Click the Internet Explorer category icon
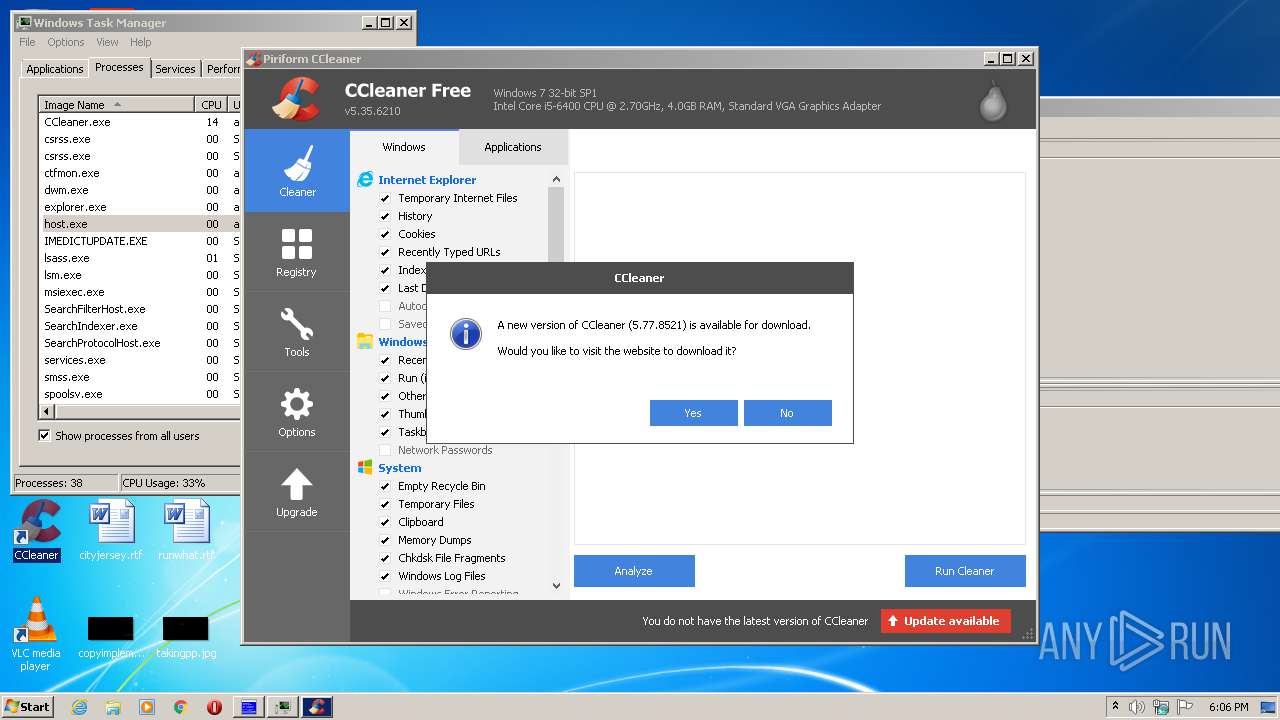1280x720 pixels. (365, 180)
